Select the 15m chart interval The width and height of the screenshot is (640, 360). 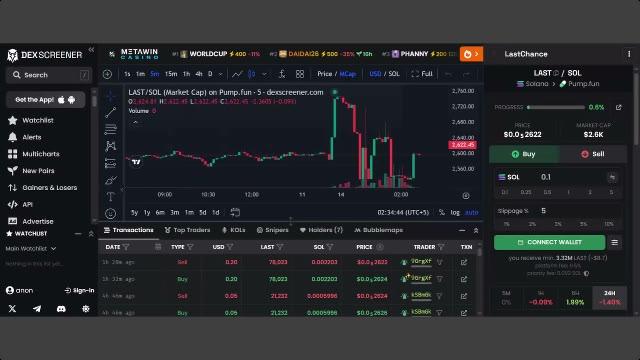click(x=171, y=74)
